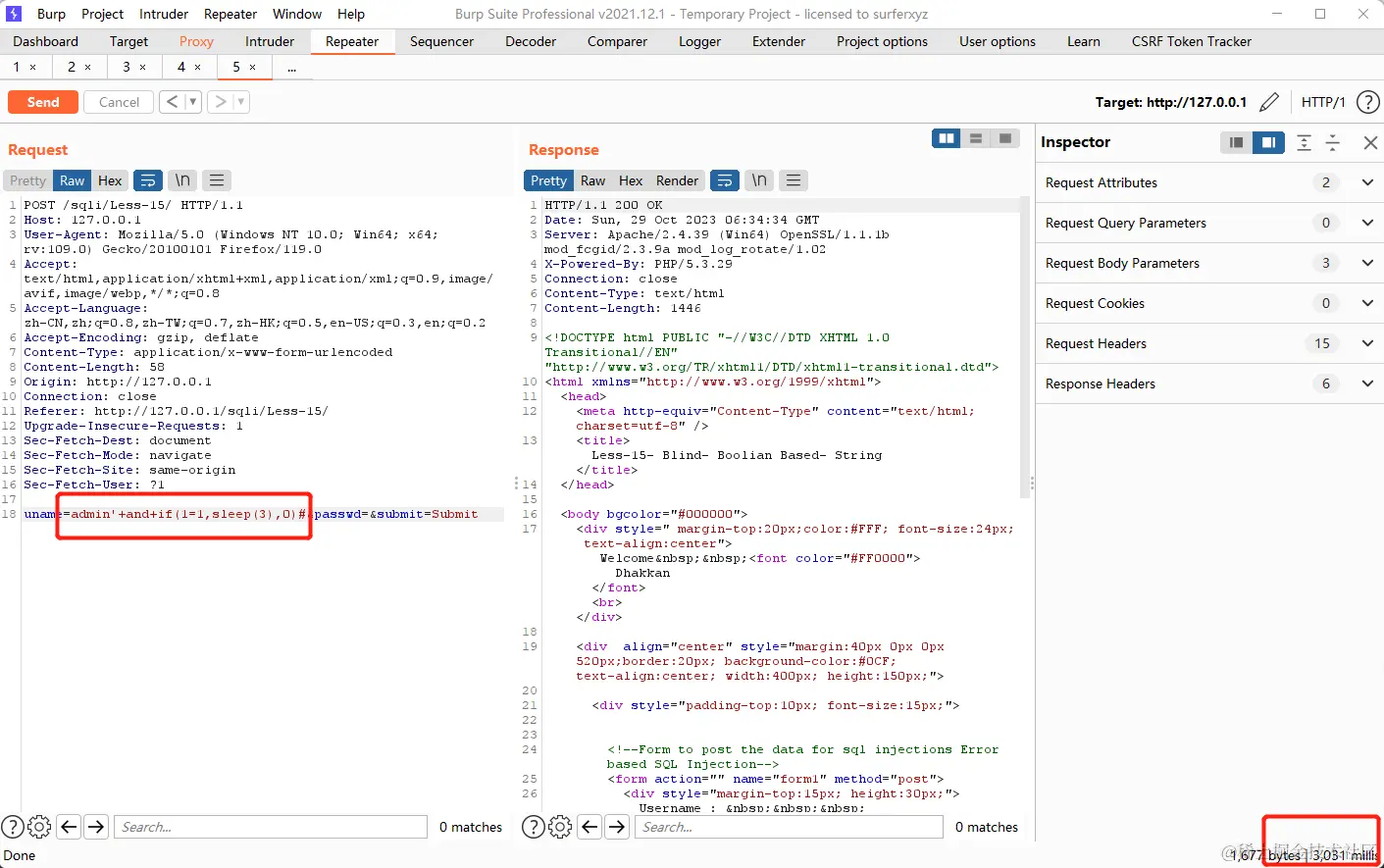This screenshot has width=1384, height=868.
Task: Go to previous match in Request search
Action: coord(69,827)
